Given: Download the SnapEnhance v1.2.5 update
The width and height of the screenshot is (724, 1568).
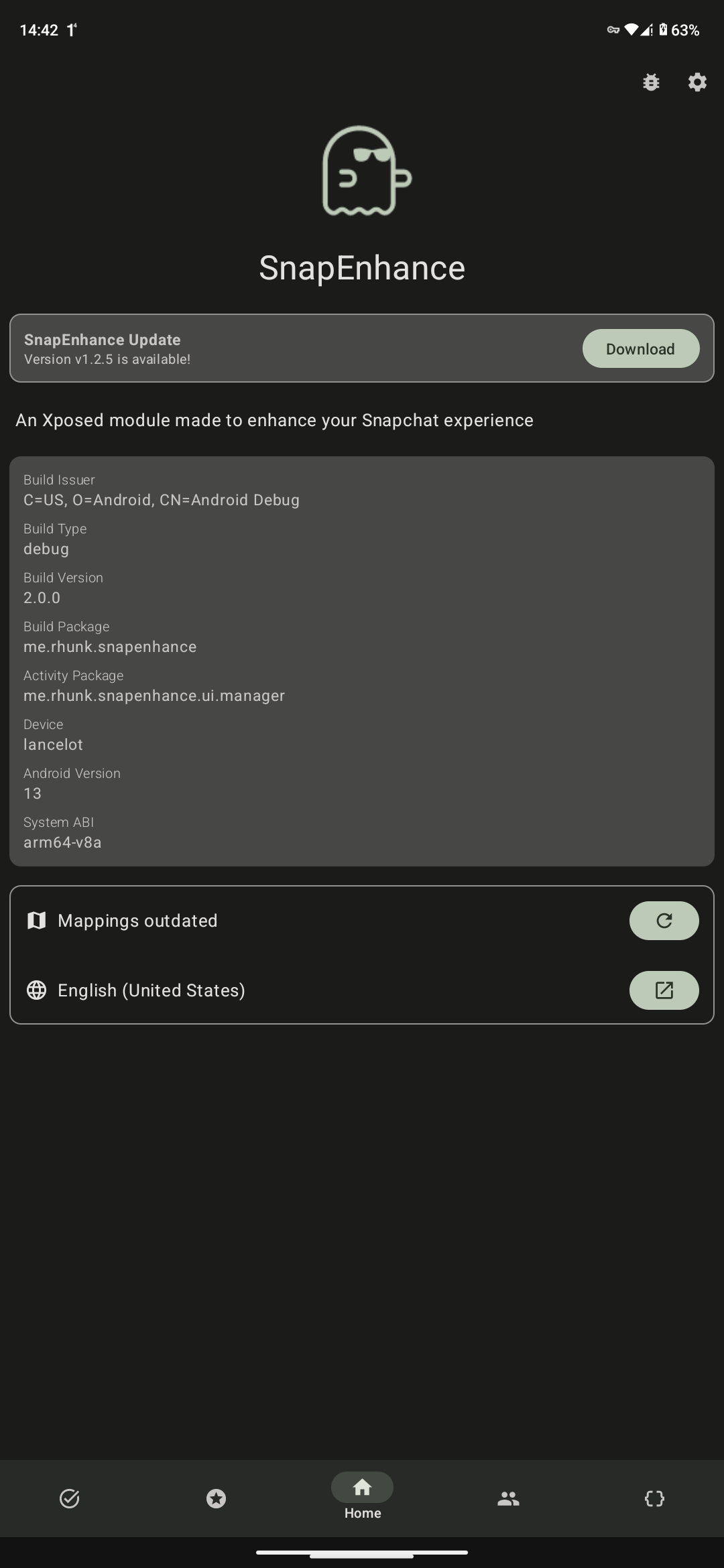Looking at the screenshot, I should click(x=640, y=348).
